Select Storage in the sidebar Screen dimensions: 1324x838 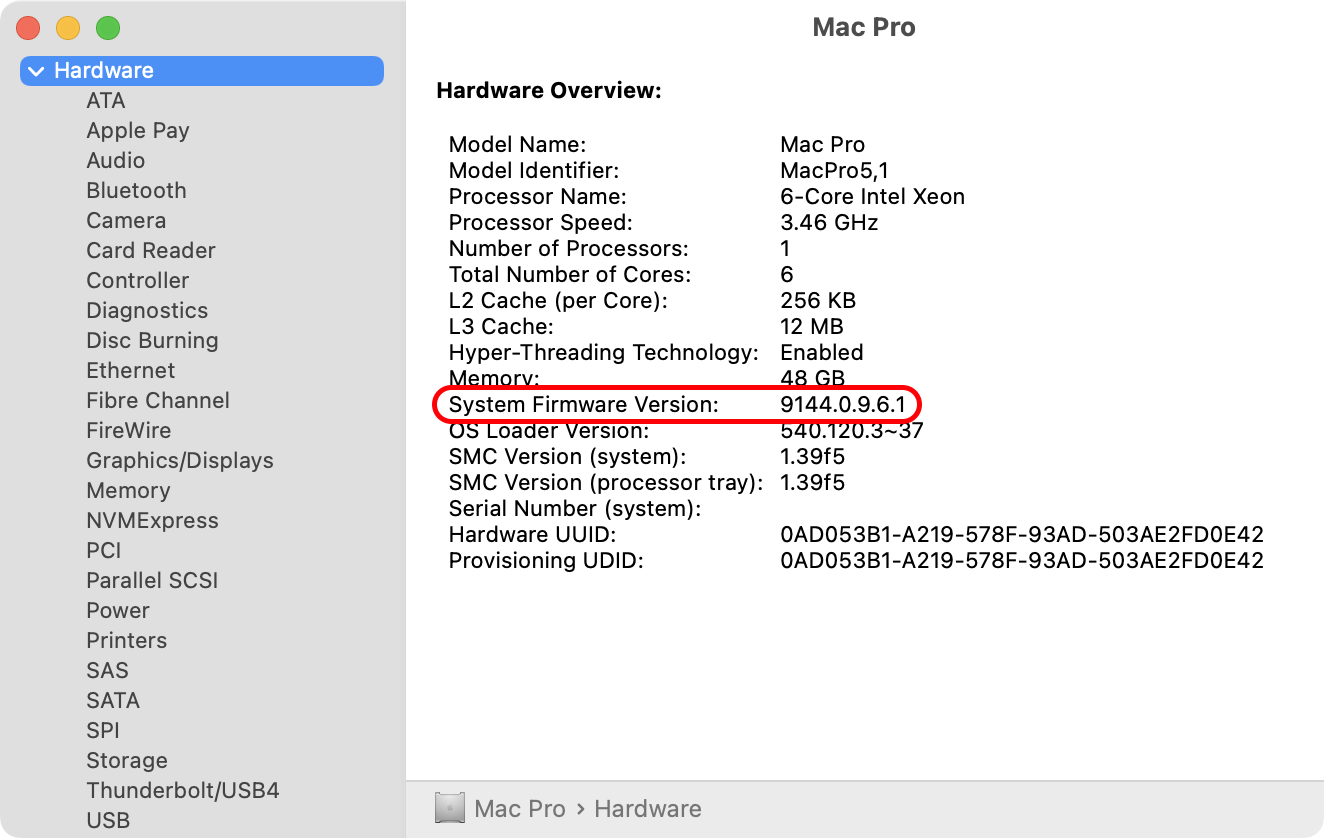point(127,761)
